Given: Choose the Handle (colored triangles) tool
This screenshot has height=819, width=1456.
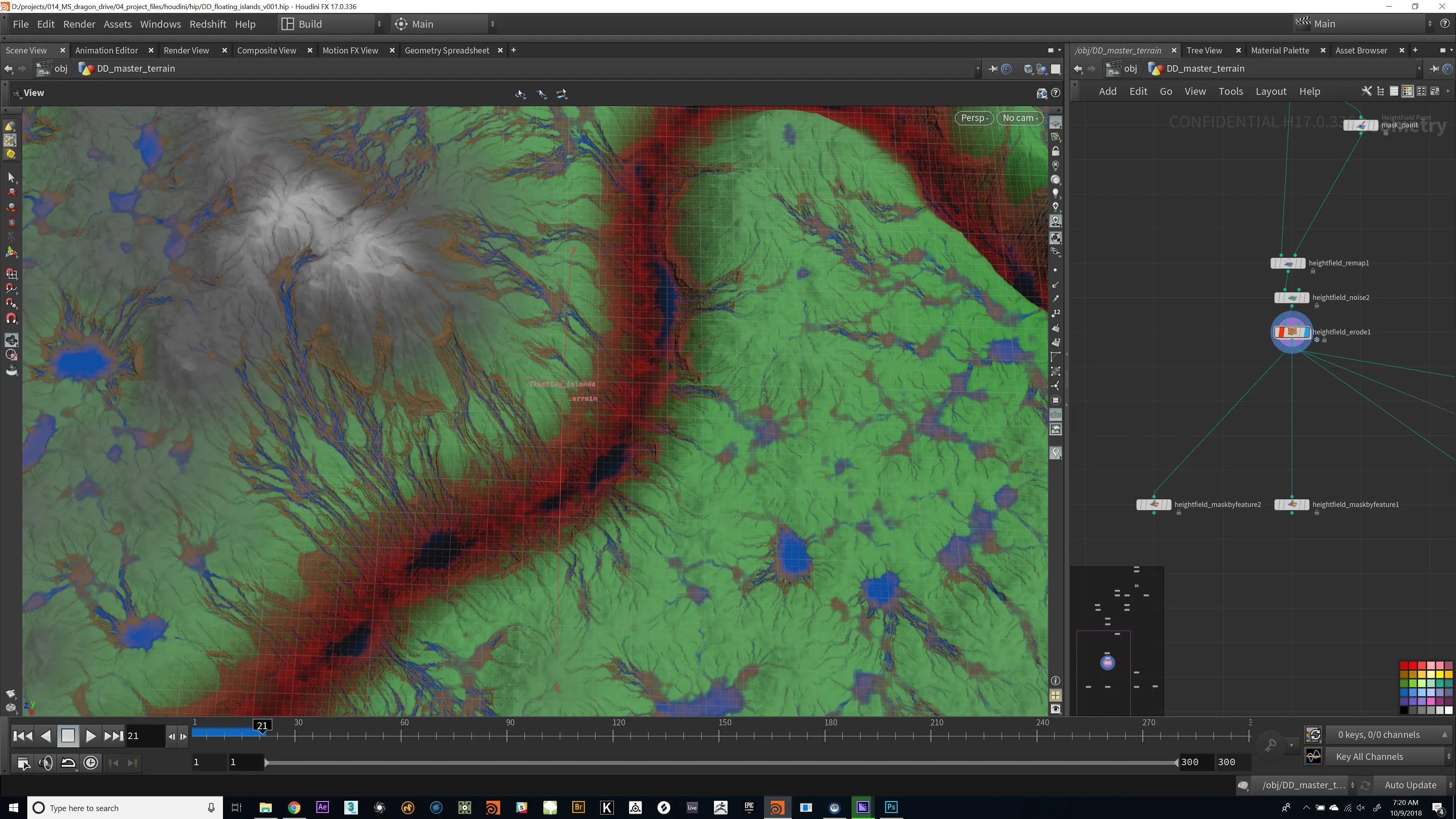Looking at the screenshot, I should [11, 251].
